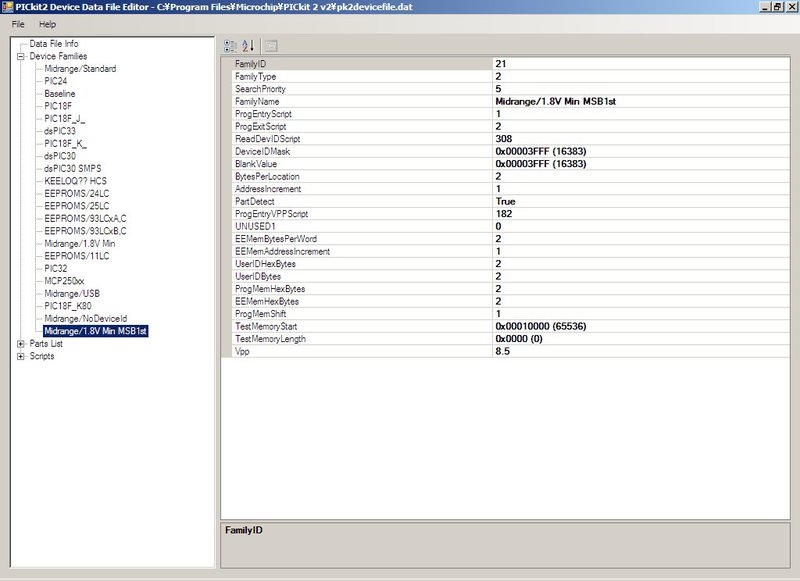The height and width of the screenshot is (581, 800).
Task: Select the EEMemHexBytes property row
Action: (x=511, y=301)
